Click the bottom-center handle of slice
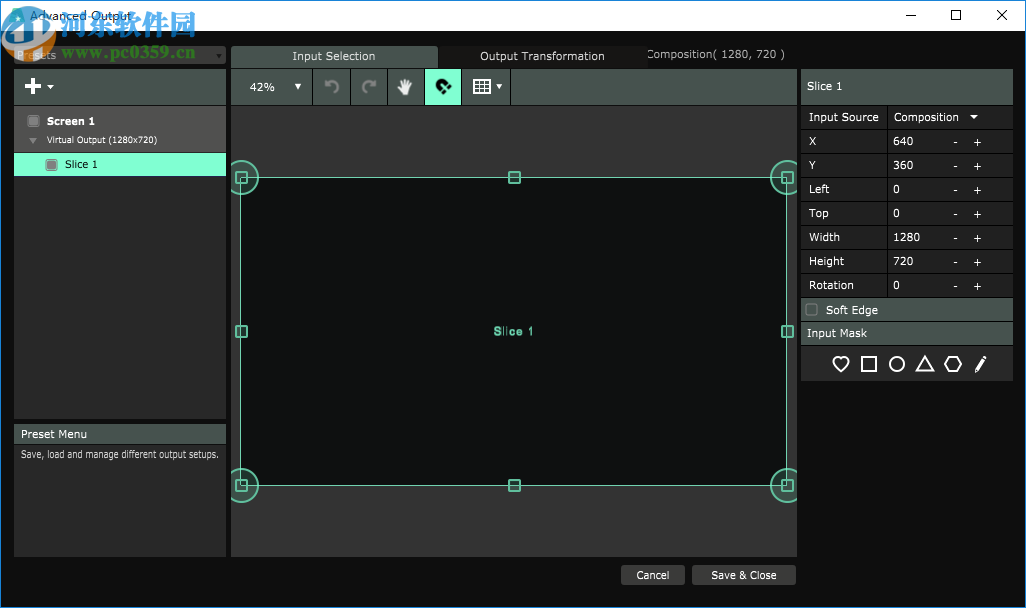Screen dimensions: 1026x608 tap(514, 486)
